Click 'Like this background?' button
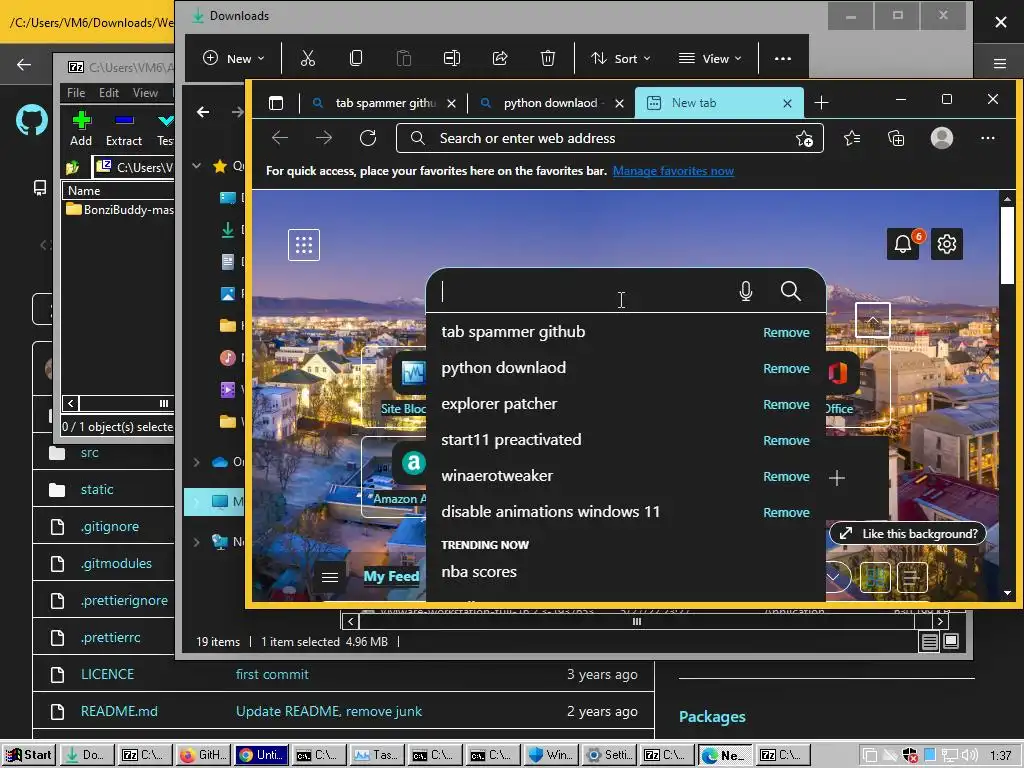 click(x=908, y=534)
